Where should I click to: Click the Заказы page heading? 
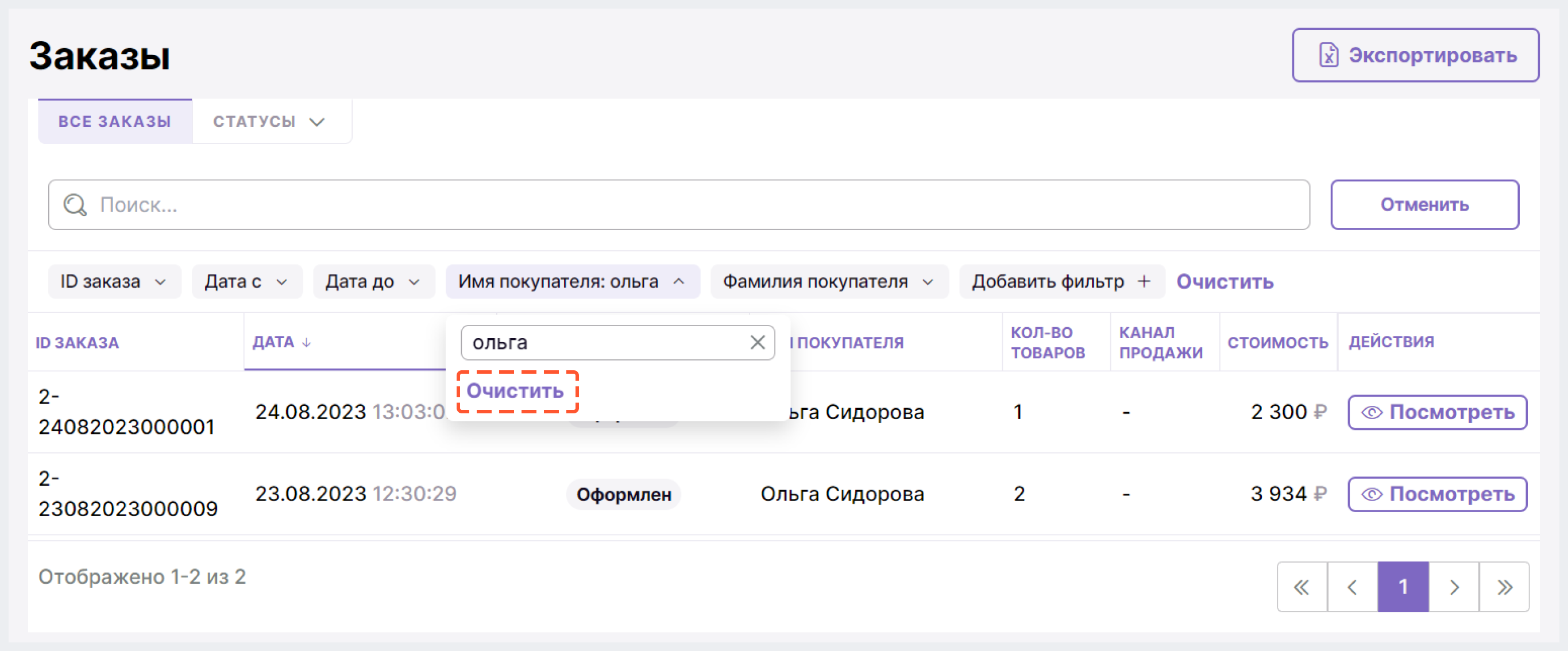click(x=99, y=56)
